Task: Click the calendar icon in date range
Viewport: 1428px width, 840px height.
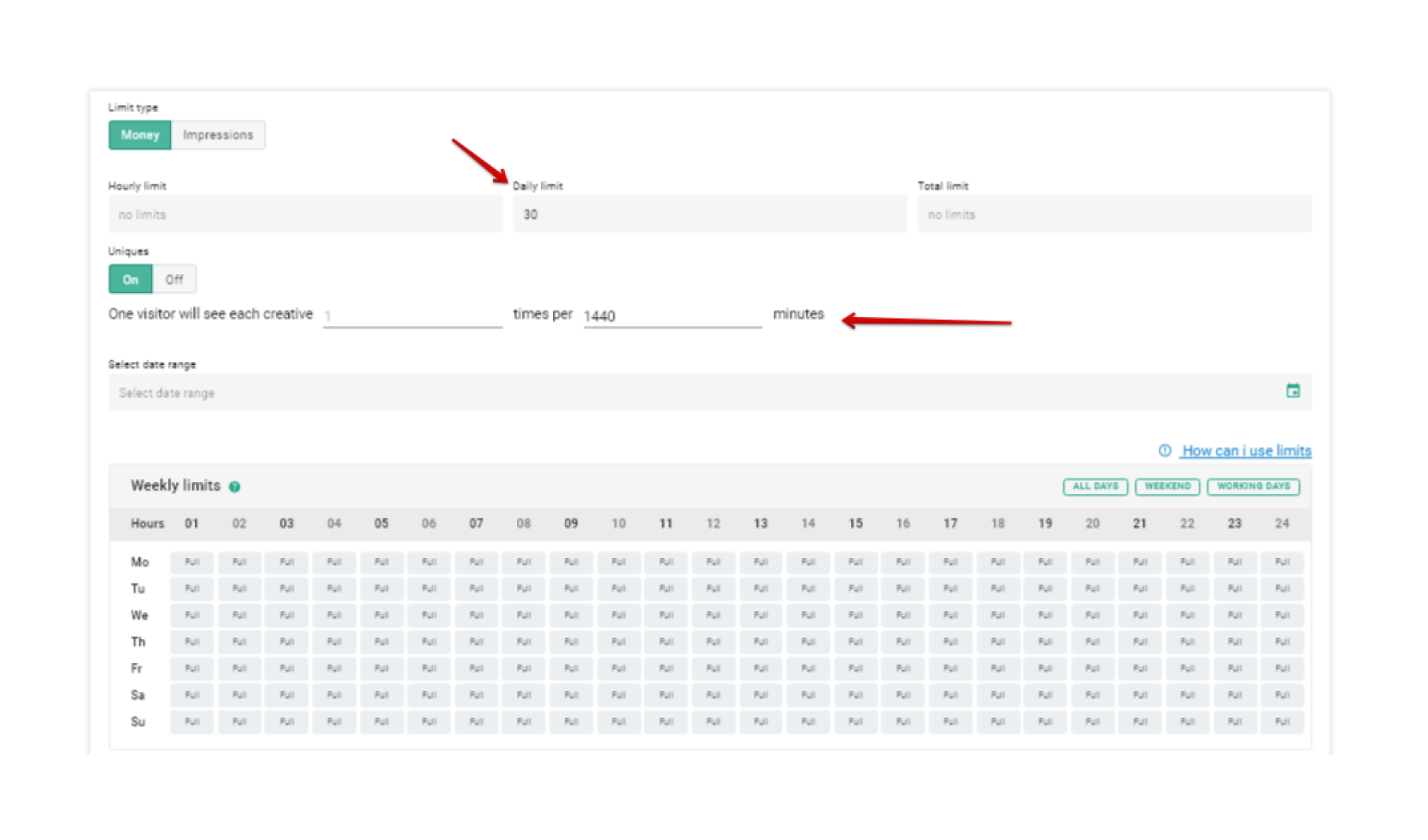Action: coord(1292,391)
